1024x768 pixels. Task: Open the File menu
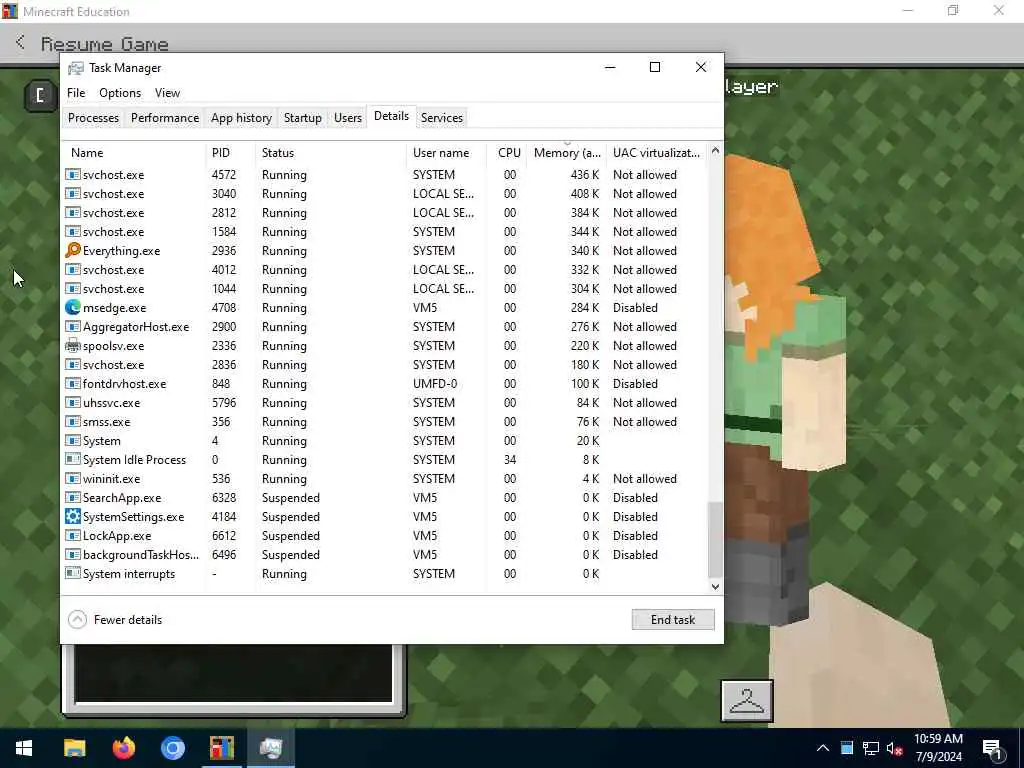click(x=76, y=93)
